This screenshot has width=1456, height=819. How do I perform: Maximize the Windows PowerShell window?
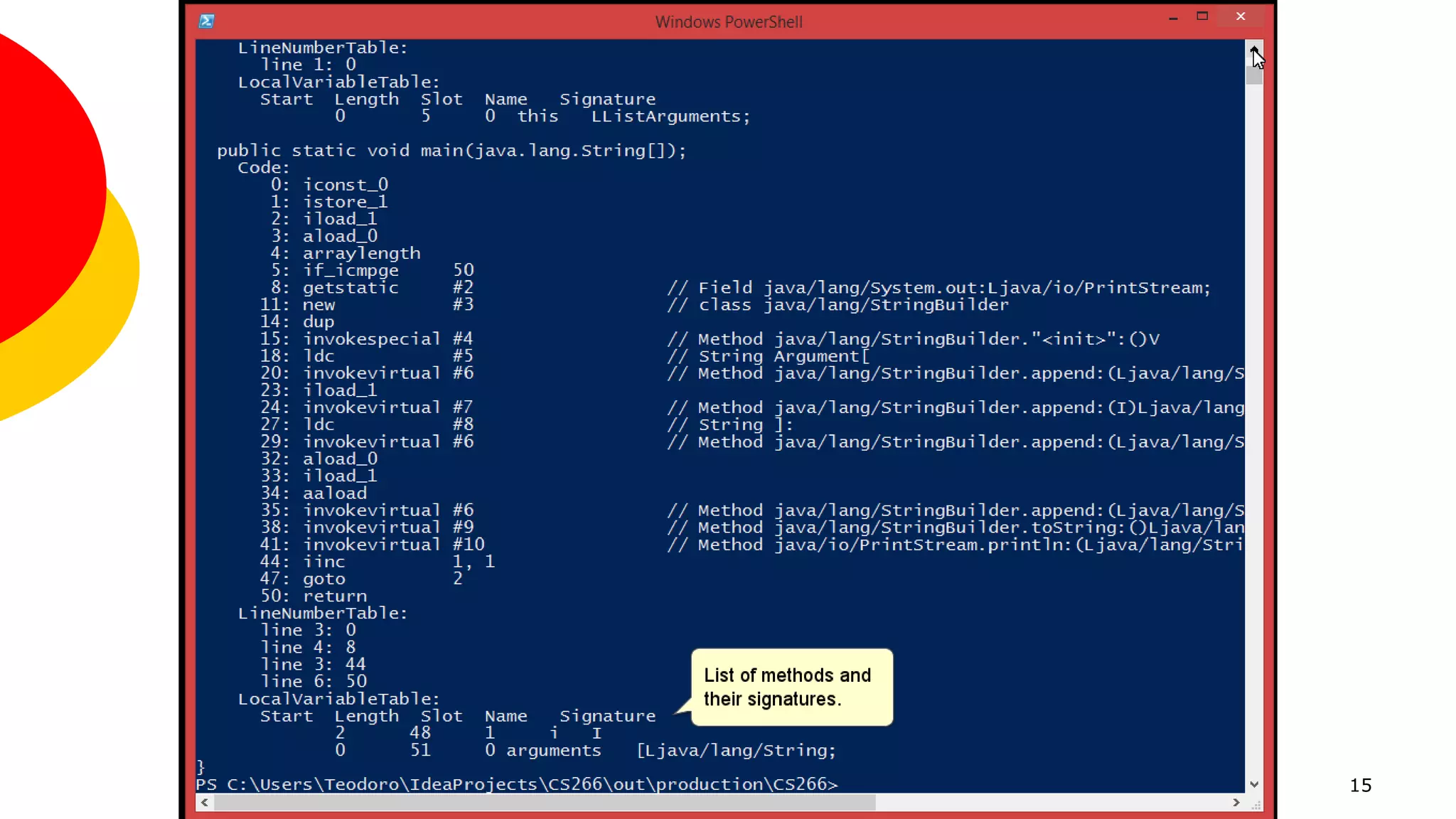(1202, 16)
